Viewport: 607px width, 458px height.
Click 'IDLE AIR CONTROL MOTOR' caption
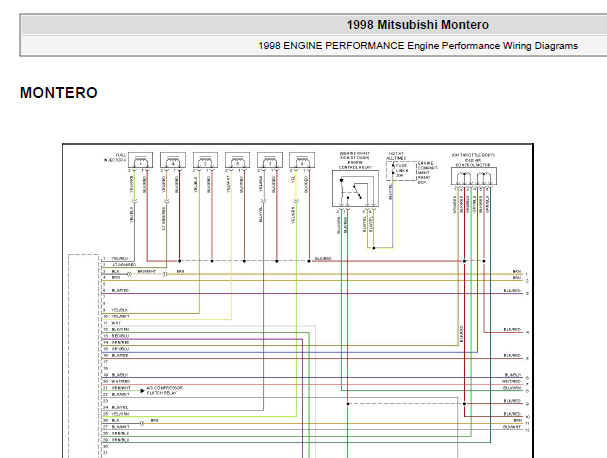[473, 163]
